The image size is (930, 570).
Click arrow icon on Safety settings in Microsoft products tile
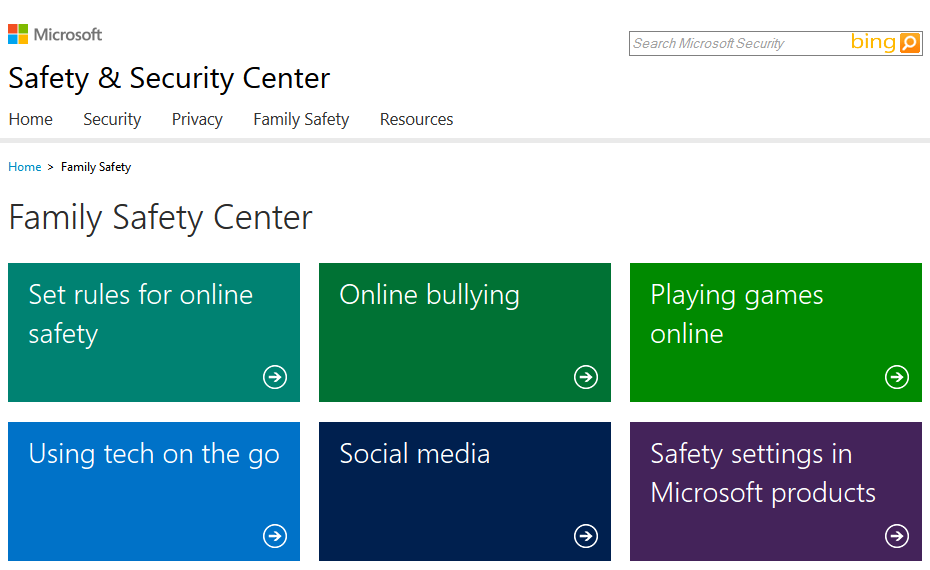point(897,536)
